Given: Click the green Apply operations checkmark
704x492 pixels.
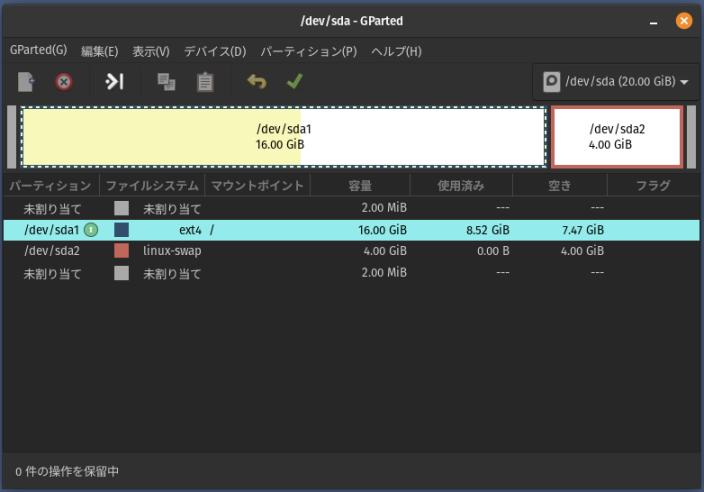Looking at the screenshot, I should pyautogui.click(x=295, y=81).
